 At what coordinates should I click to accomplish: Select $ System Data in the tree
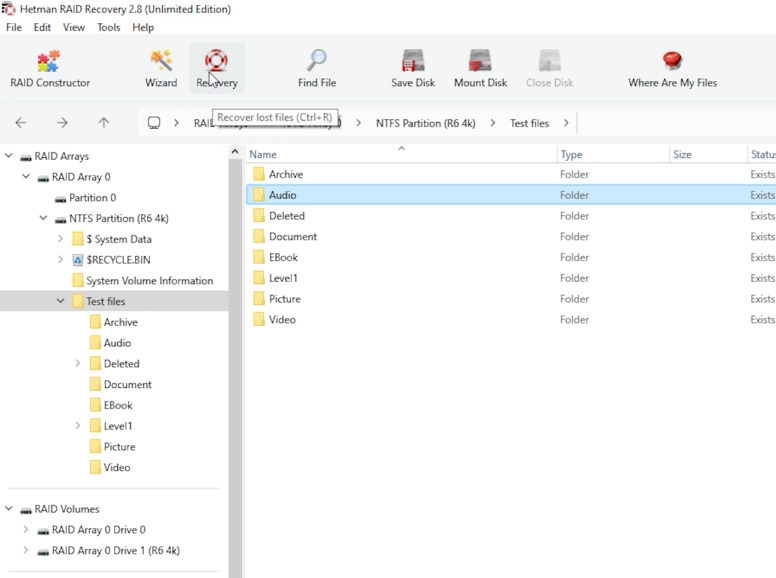[x=119, y=239]
